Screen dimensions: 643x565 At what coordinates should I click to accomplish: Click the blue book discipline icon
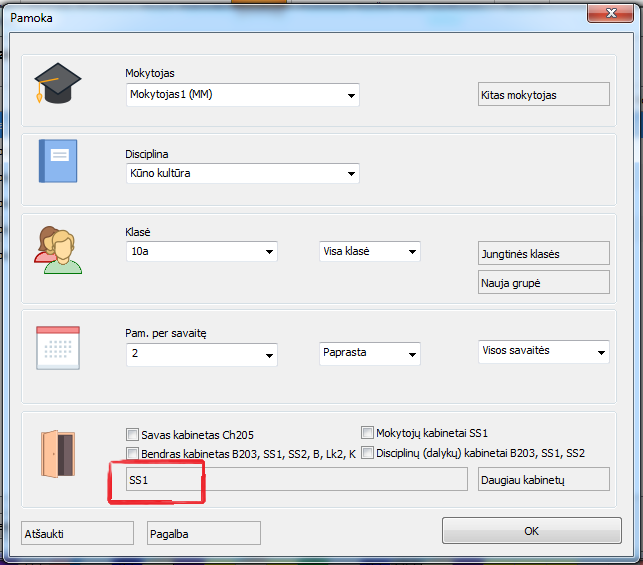(56, 161)
